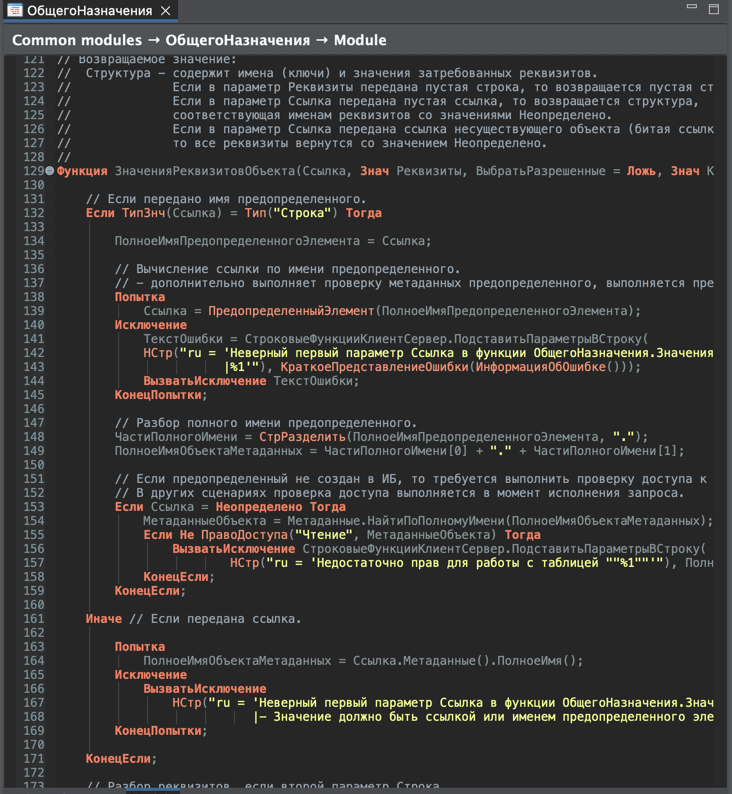Viewport: 732px width, 794px height.
Task: Click the "Чтение" string on line 155
Action: pyautogui.click(x=323, y=535)
